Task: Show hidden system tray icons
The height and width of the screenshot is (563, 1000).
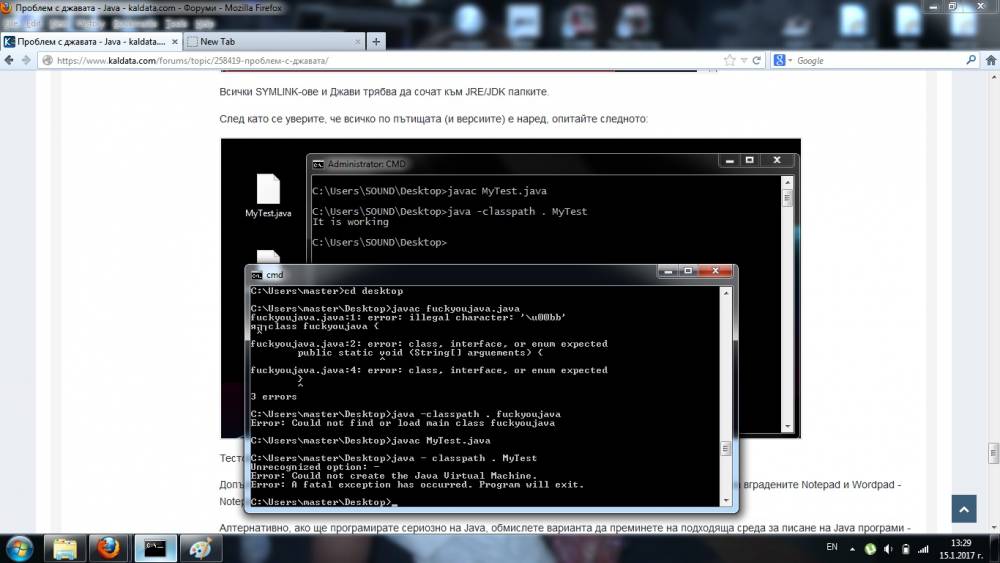Action: pos(852,548)
